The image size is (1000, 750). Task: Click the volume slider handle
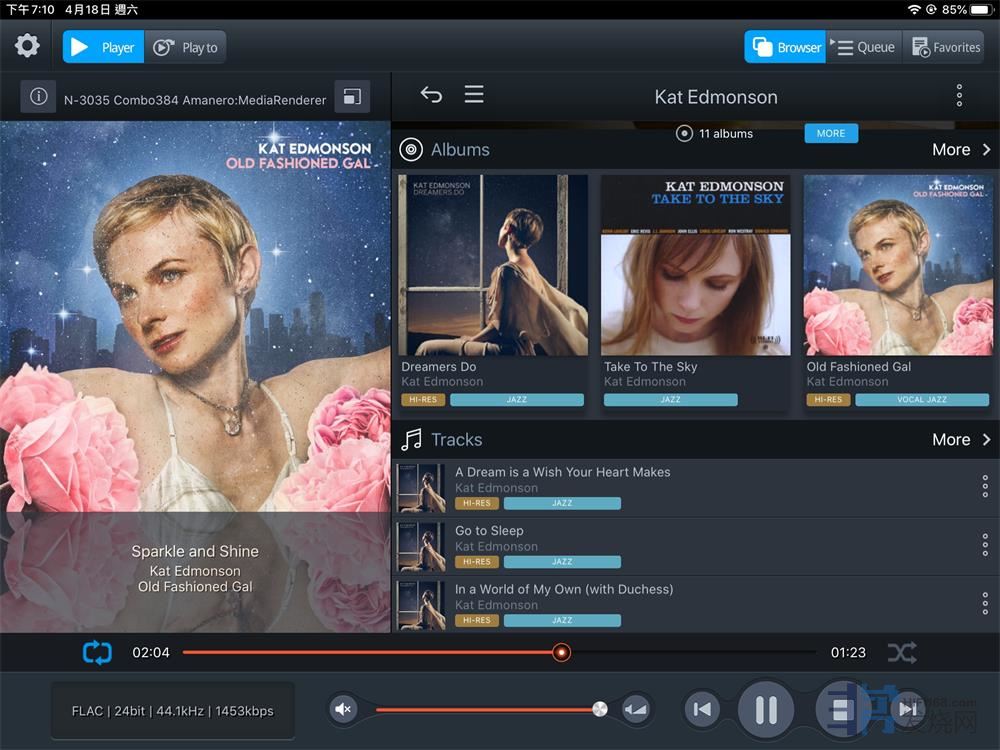click(599, 710)
